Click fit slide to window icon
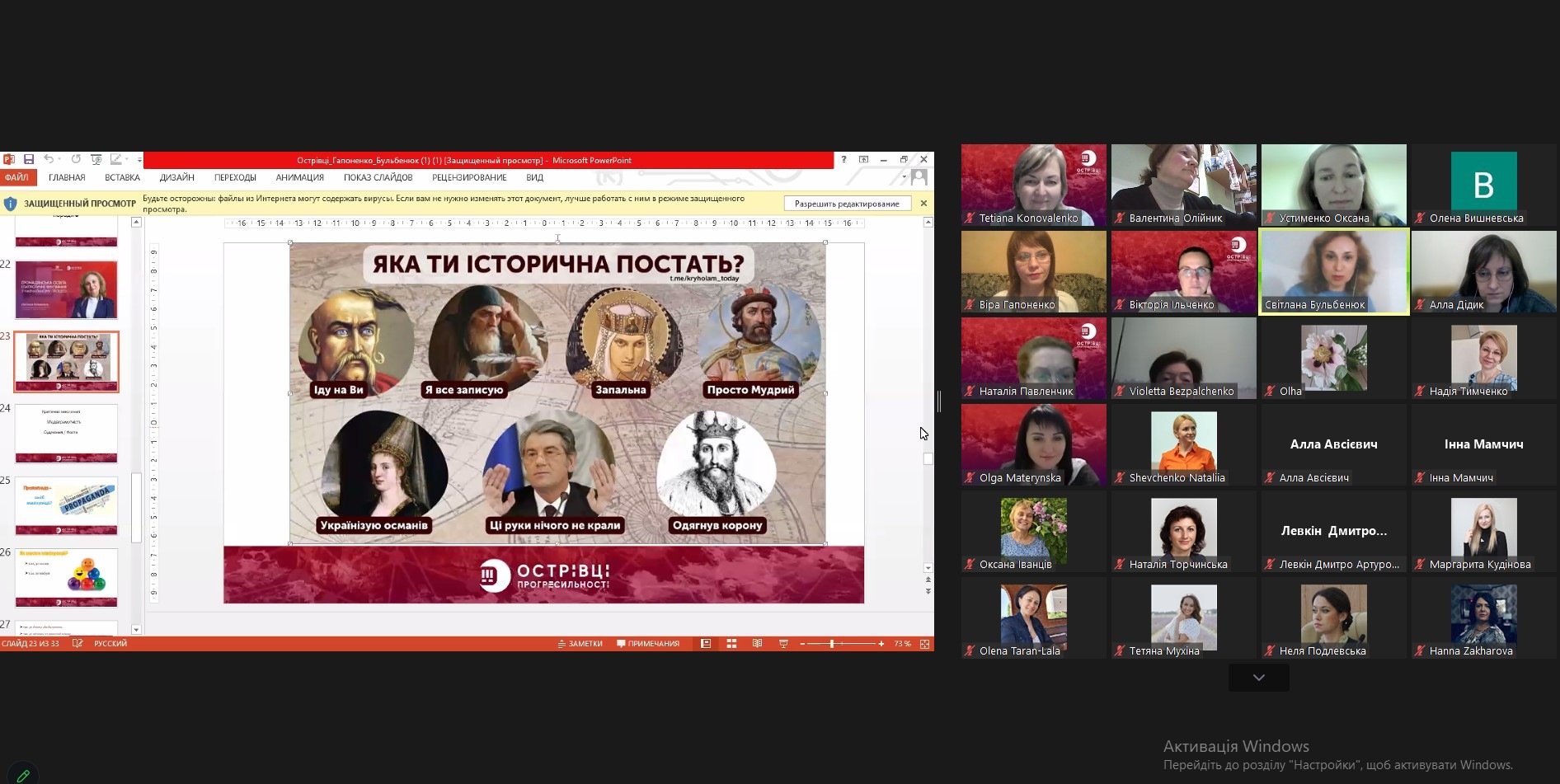The image size is (1560, 784). point(924,644)
